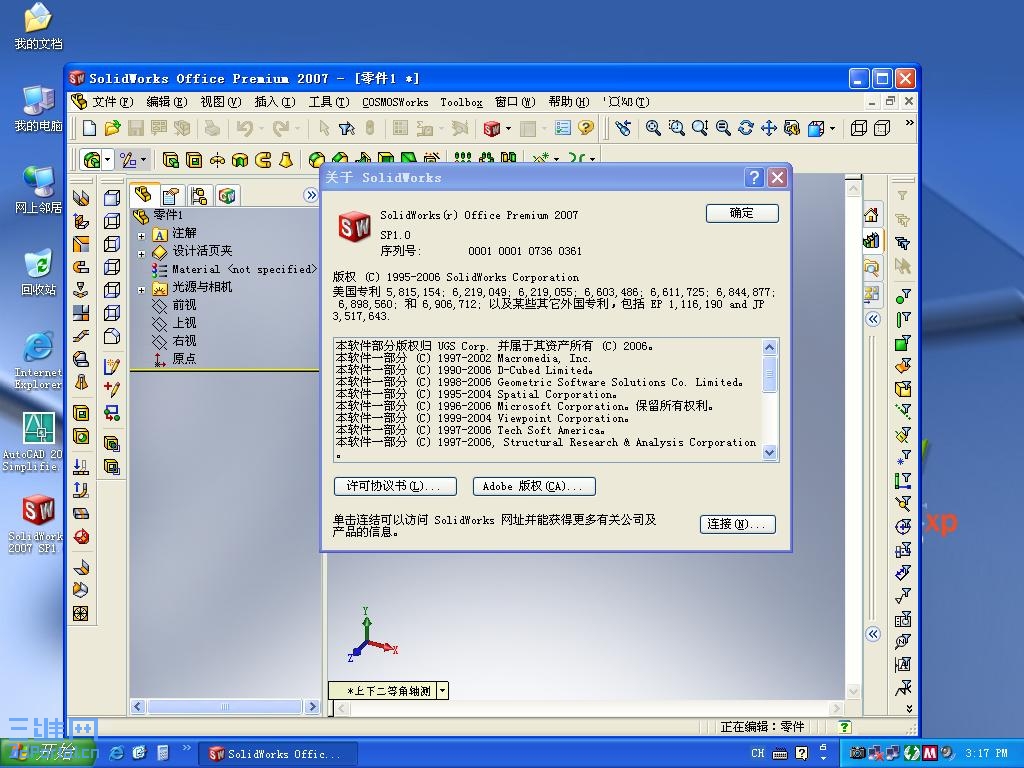The width and height of the screenshot is (1024, 768).
Task: Click the selection filter funnel icon beside cursor
Action: point(347,128)
